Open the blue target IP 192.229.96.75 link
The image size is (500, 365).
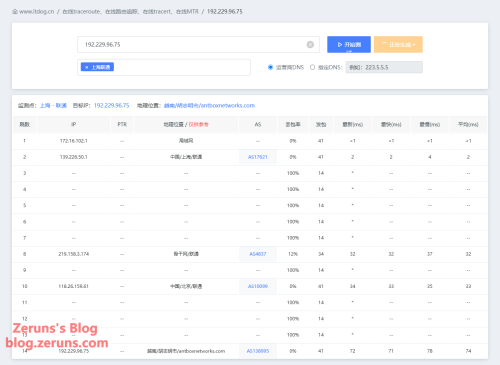(111, 106)
